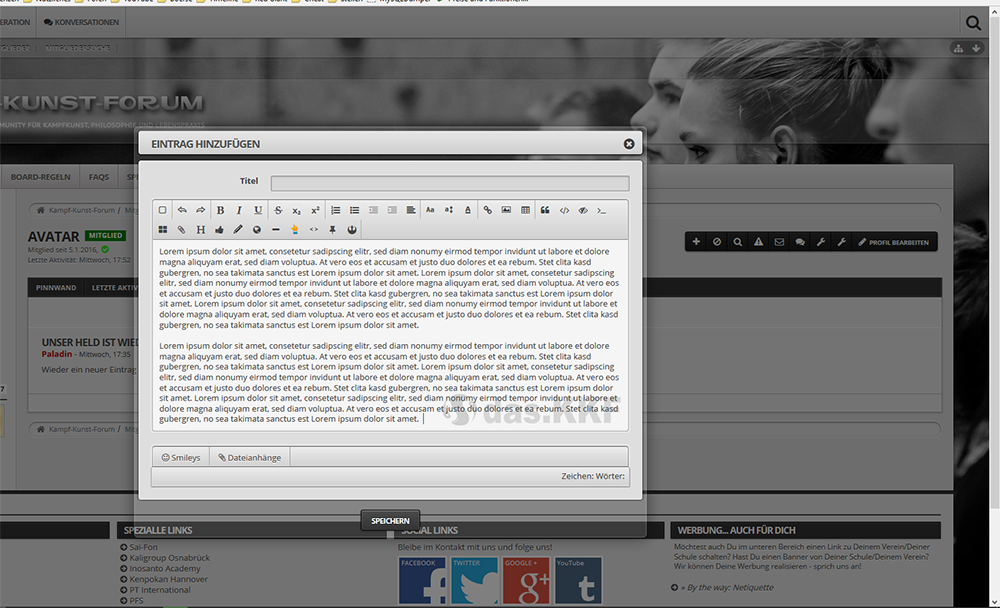The height and width of the screenshot is (608, 1000).
Task: Toggle the editor source view square icon
Action: (x=163, y=210)
